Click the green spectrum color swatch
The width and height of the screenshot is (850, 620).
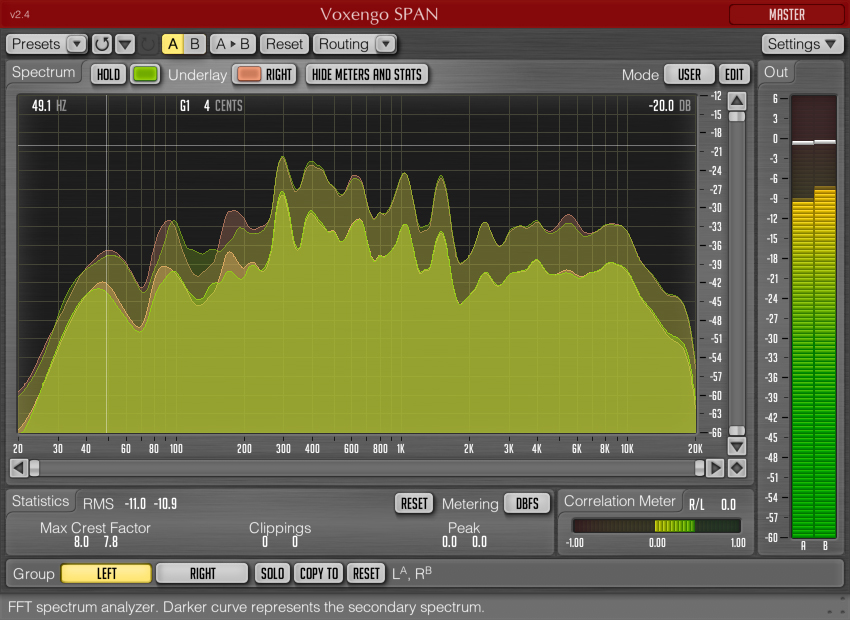pos(145,74)
